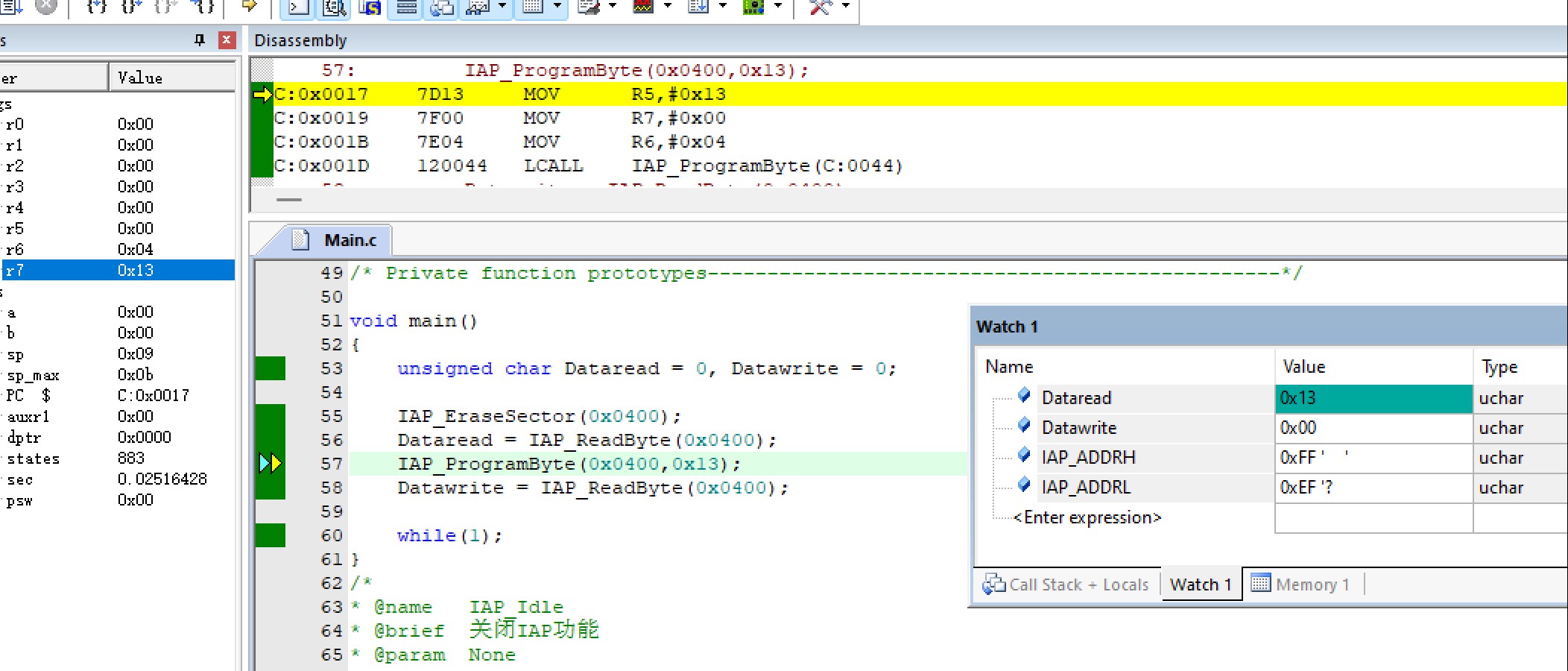This screenshot has height=671, width=1568.
Task: Click the program counter marker at line 57
Action: [271, 464]
